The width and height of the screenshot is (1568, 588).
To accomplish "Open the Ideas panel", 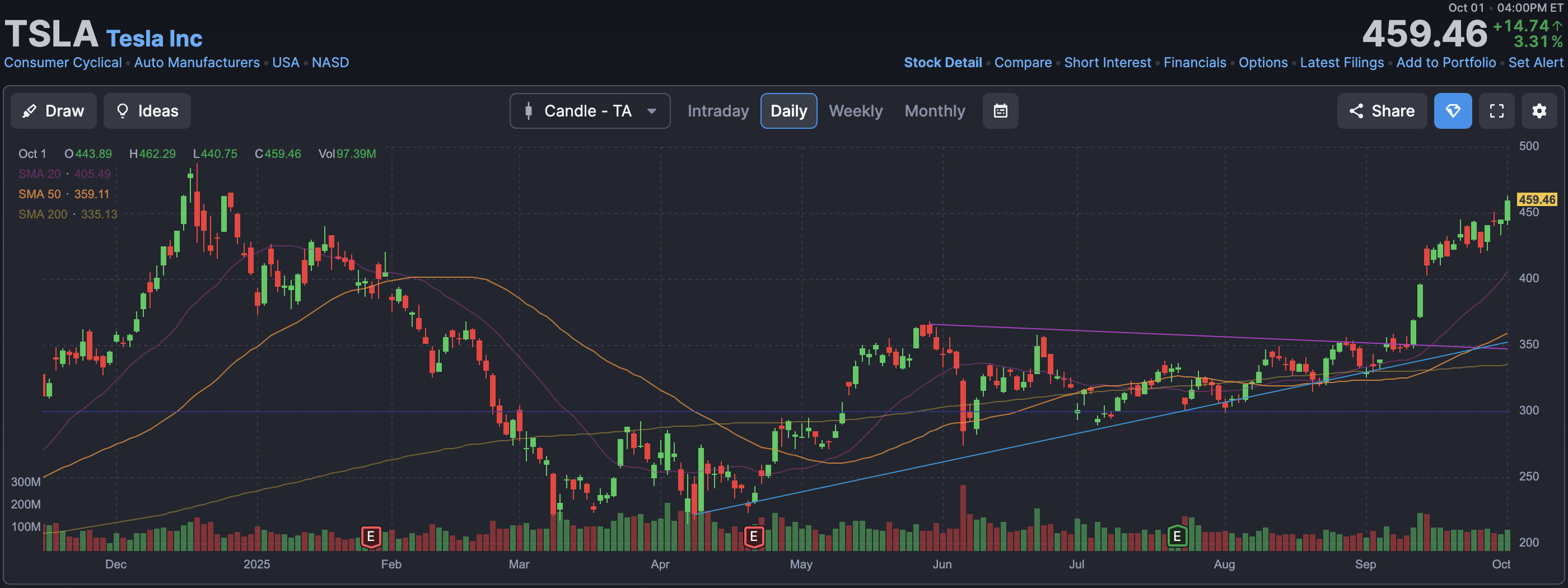I will click(x=147, y=111).
